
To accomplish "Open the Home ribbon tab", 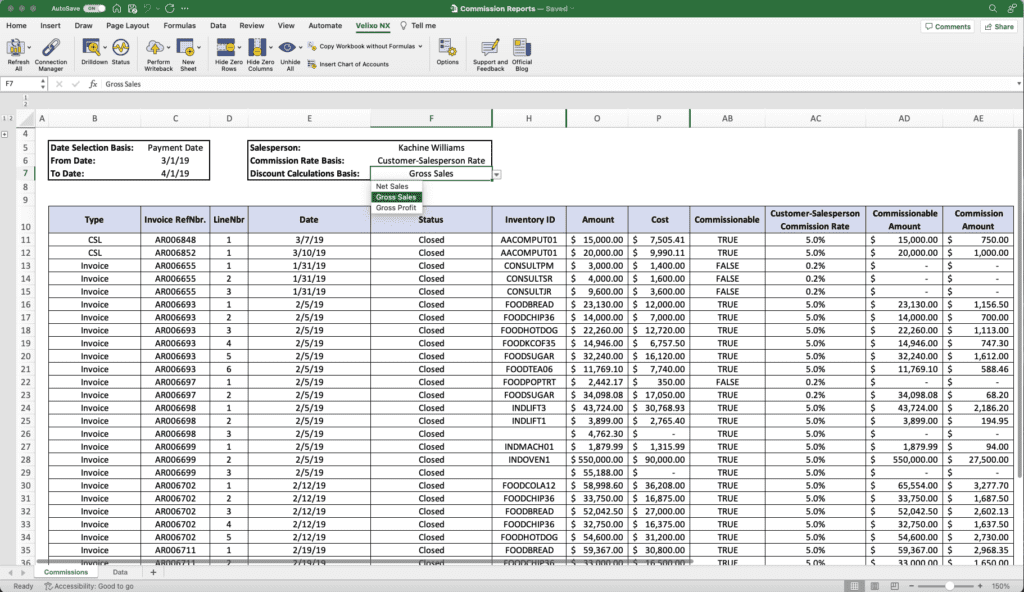I will click(16, 25).
